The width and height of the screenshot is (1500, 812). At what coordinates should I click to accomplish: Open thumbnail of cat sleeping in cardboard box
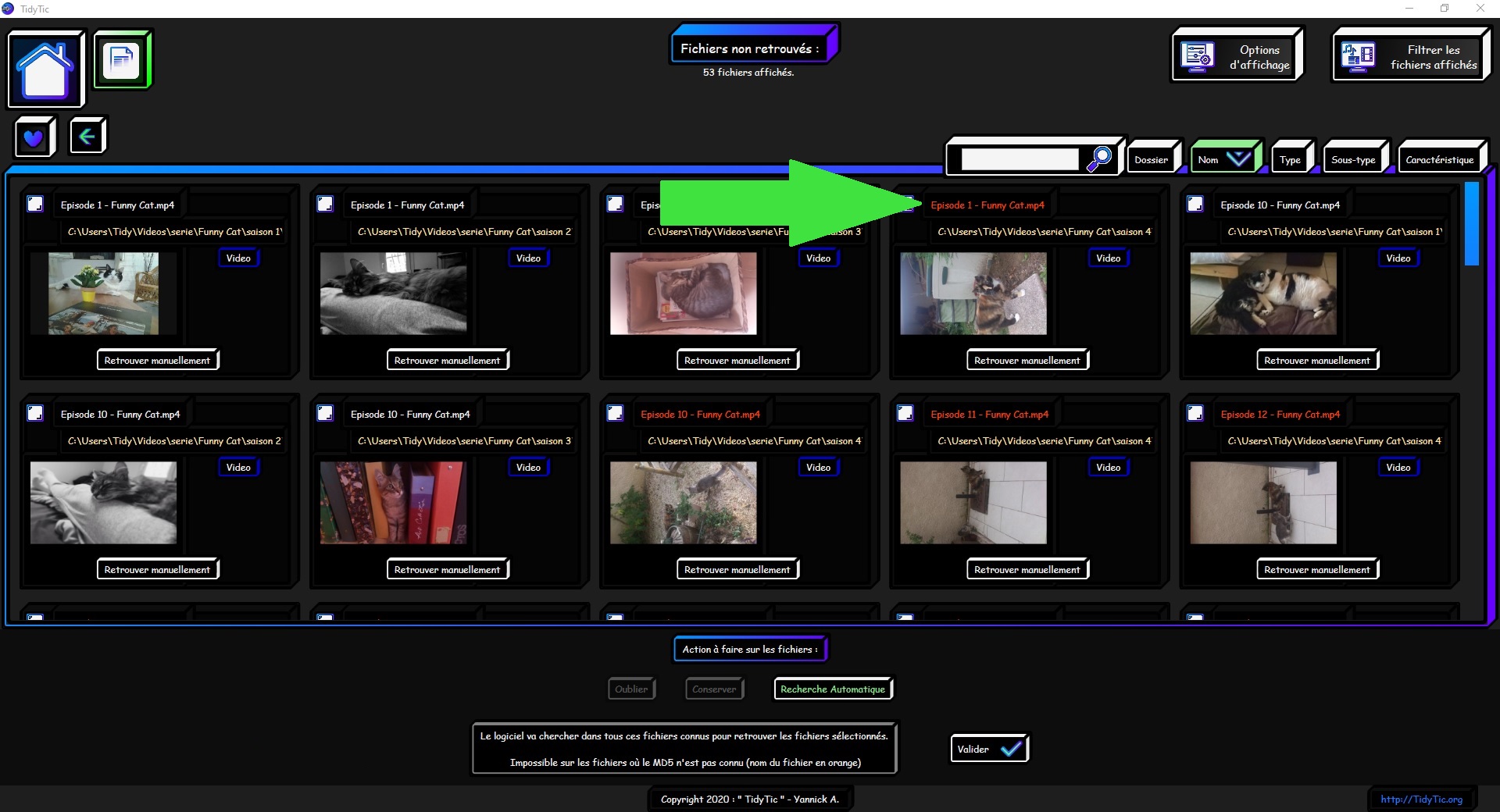click(683, 294)
